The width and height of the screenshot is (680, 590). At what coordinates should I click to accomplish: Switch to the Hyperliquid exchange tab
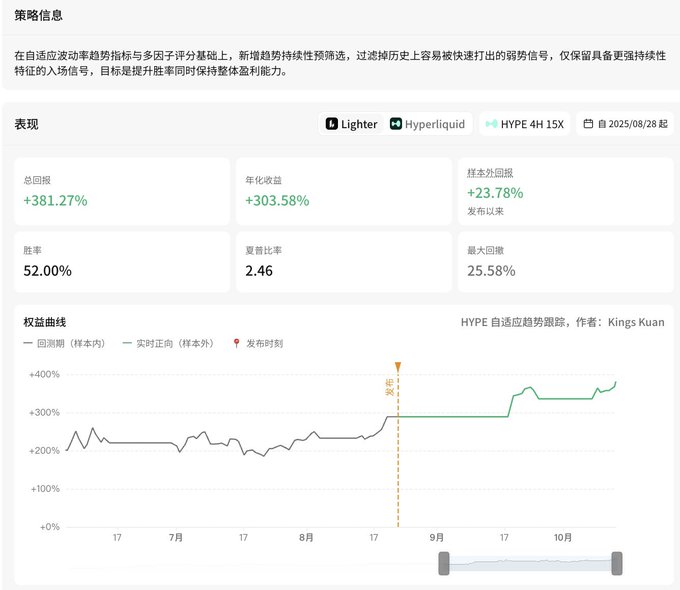[427, 124]
